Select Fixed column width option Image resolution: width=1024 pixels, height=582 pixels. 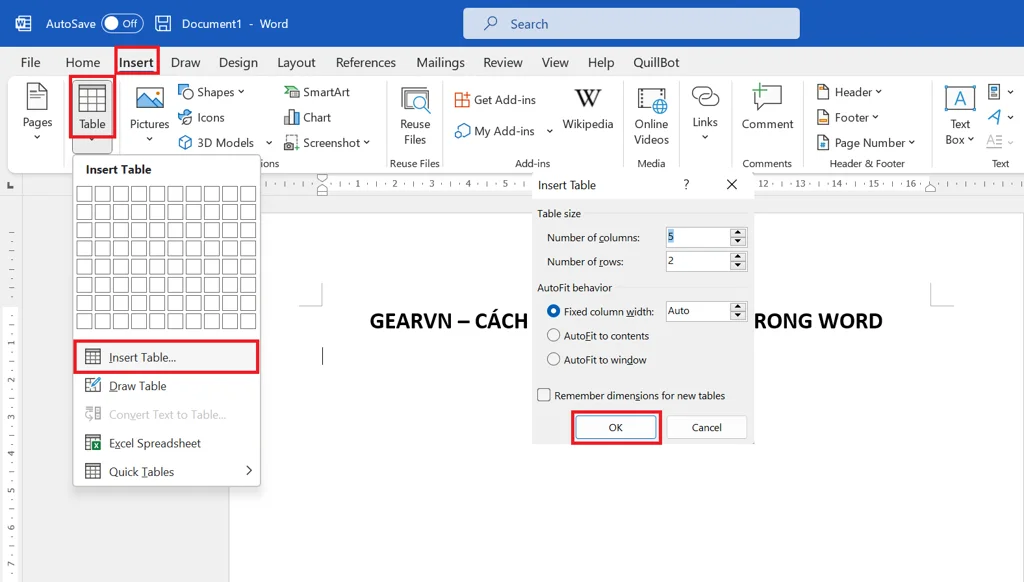[553, 312]
